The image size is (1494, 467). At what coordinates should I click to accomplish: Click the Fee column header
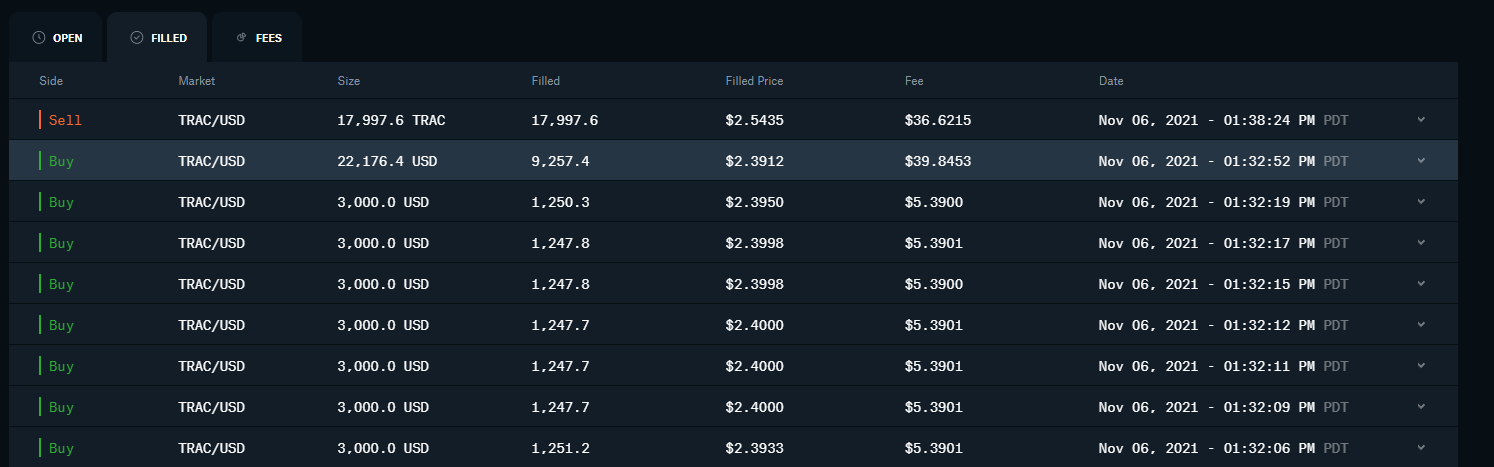point(914,81)
